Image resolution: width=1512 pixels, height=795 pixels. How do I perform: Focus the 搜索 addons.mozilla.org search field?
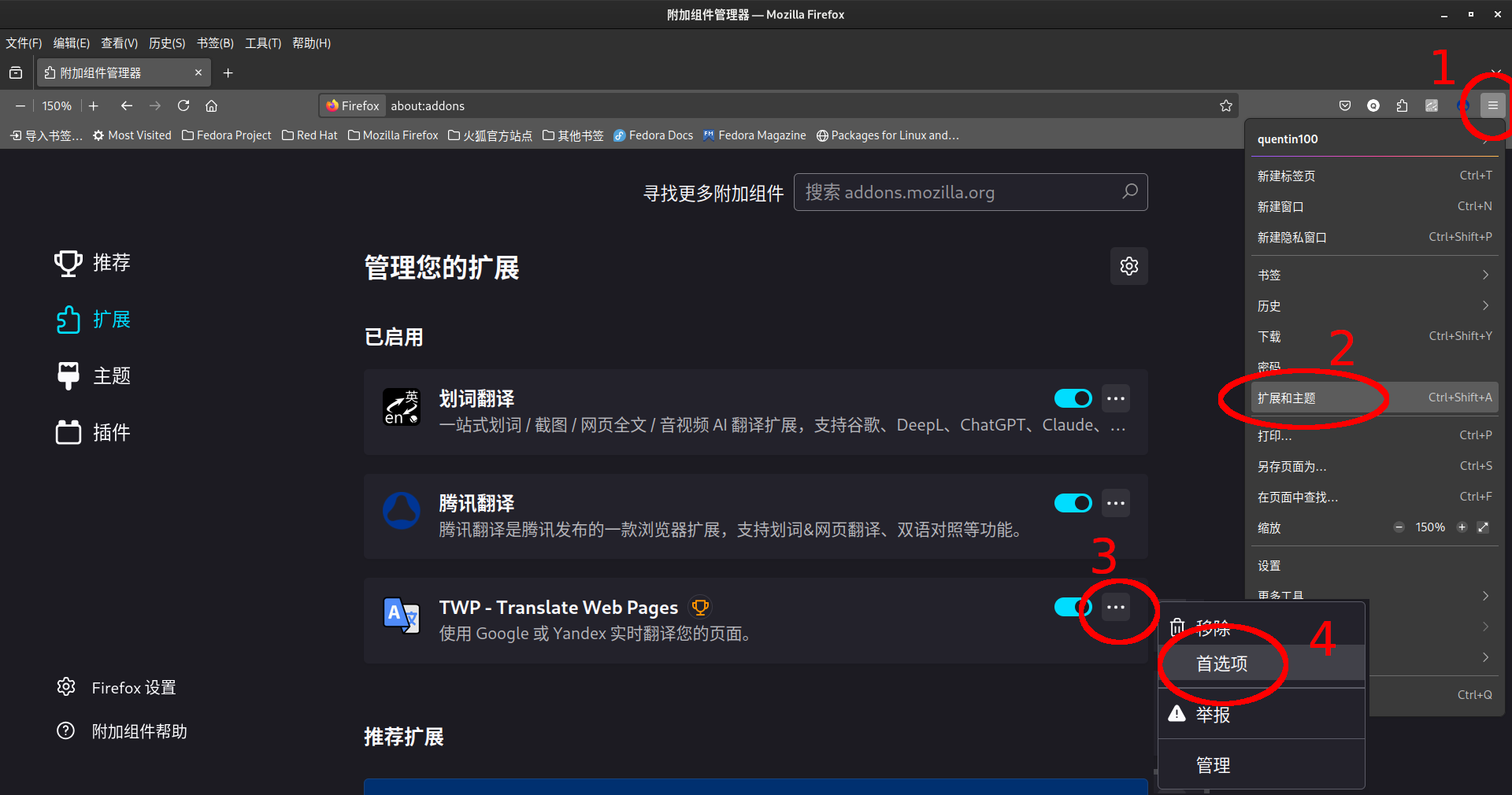pos(970,191)
